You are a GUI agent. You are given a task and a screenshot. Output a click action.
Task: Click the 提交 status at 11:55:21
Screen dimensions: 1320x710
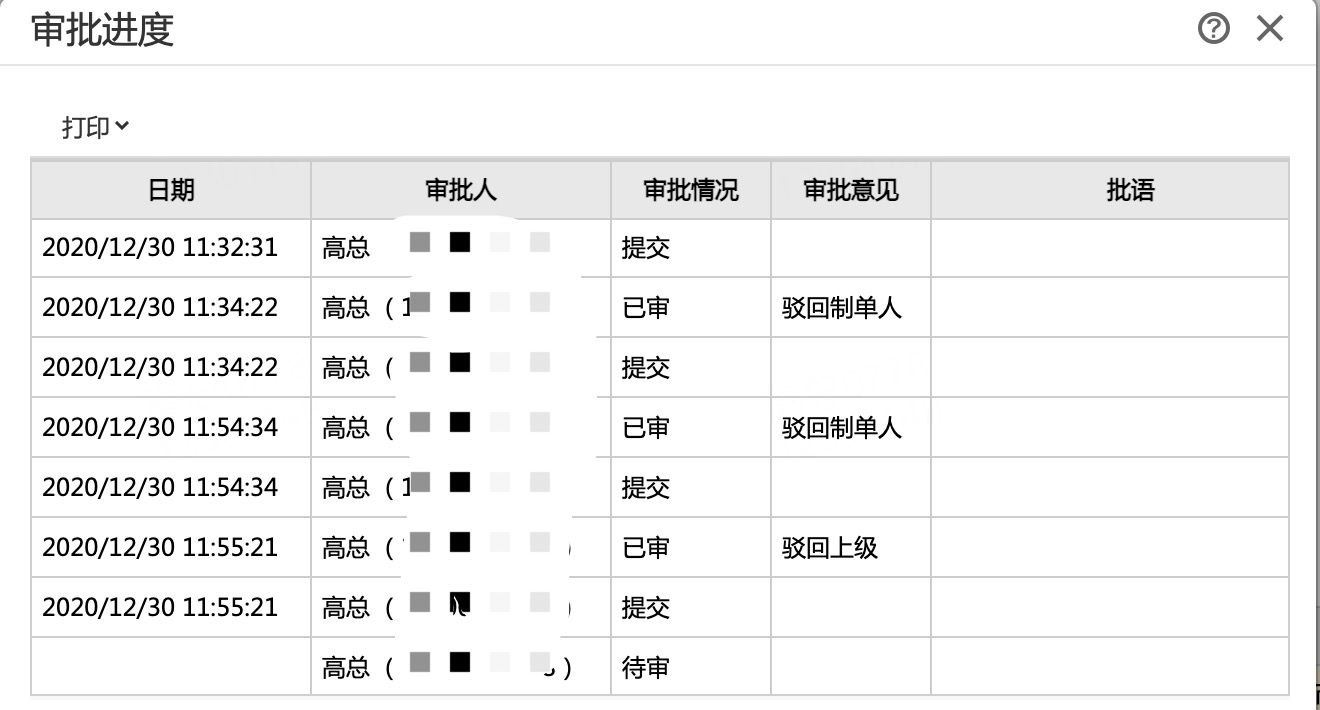click(691, 608)
